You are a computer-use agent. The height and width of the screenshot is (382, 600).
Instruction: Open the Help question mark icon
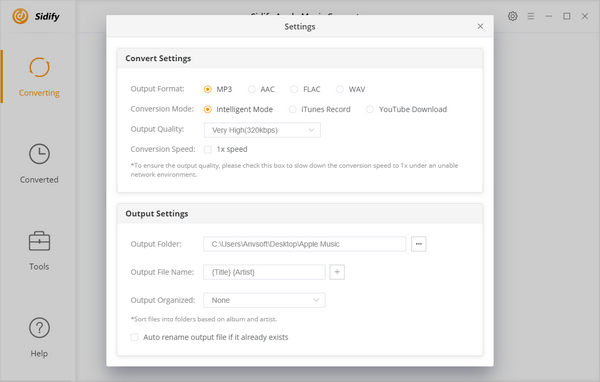coord(39,328)
